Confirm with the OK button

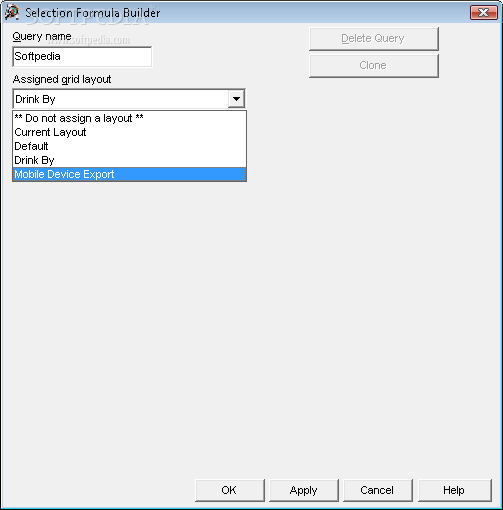click(230, 490)
